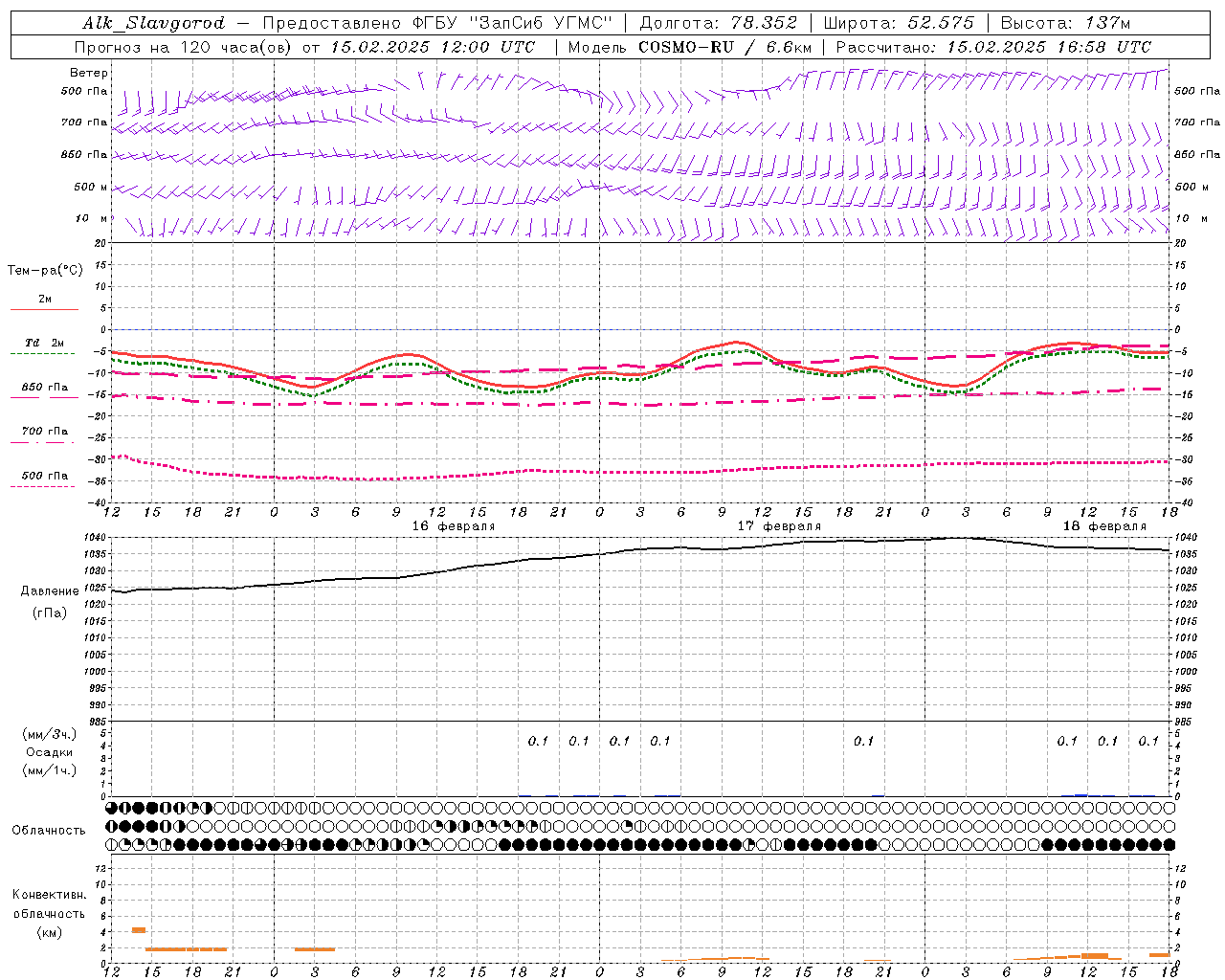1225x980 pixels.
Task: Click the 16 февраля date label
Action: [x=454, y=526]
